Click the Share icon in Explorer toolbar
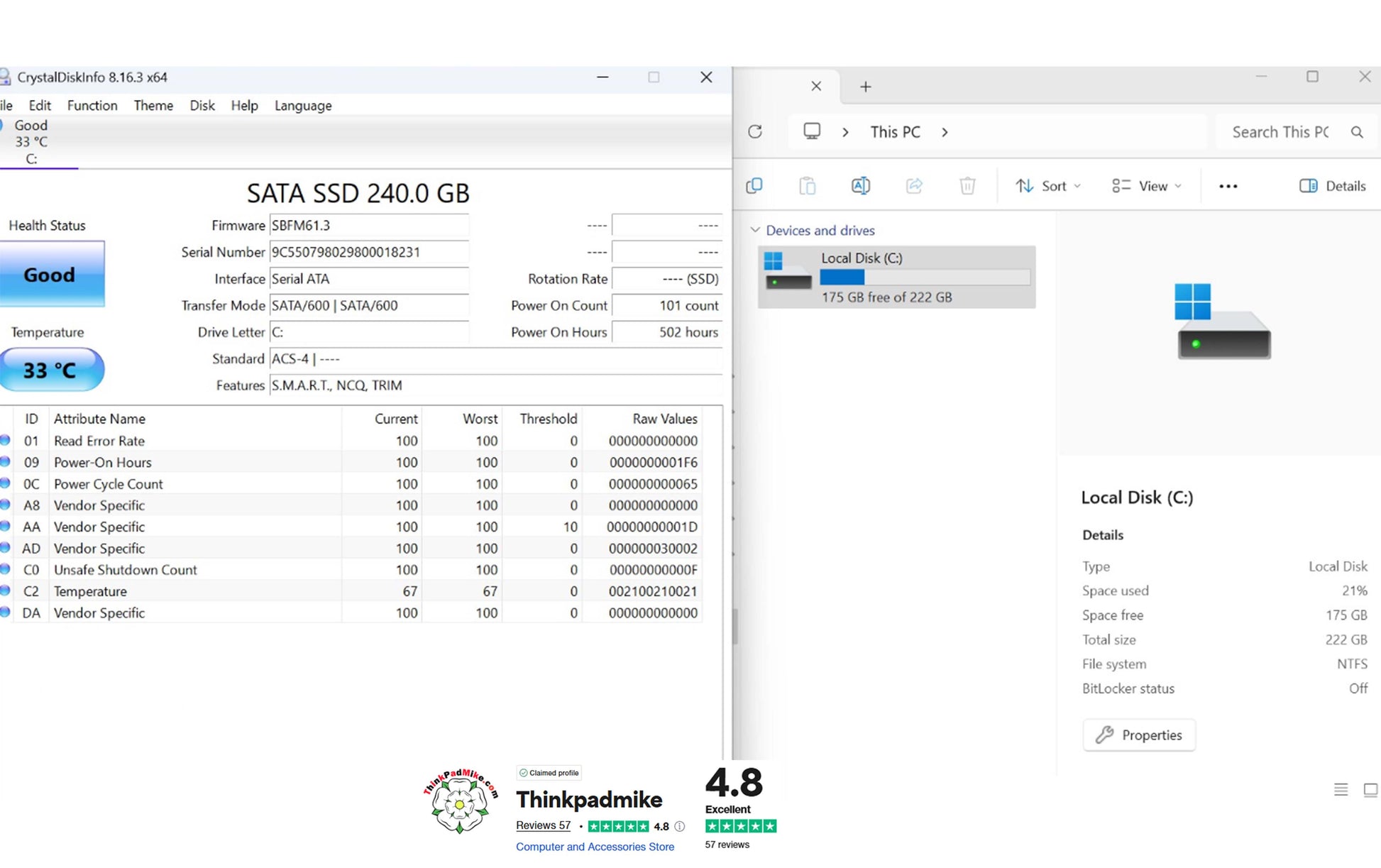This screenshot has height=868, width=1381. pos(914,186)
